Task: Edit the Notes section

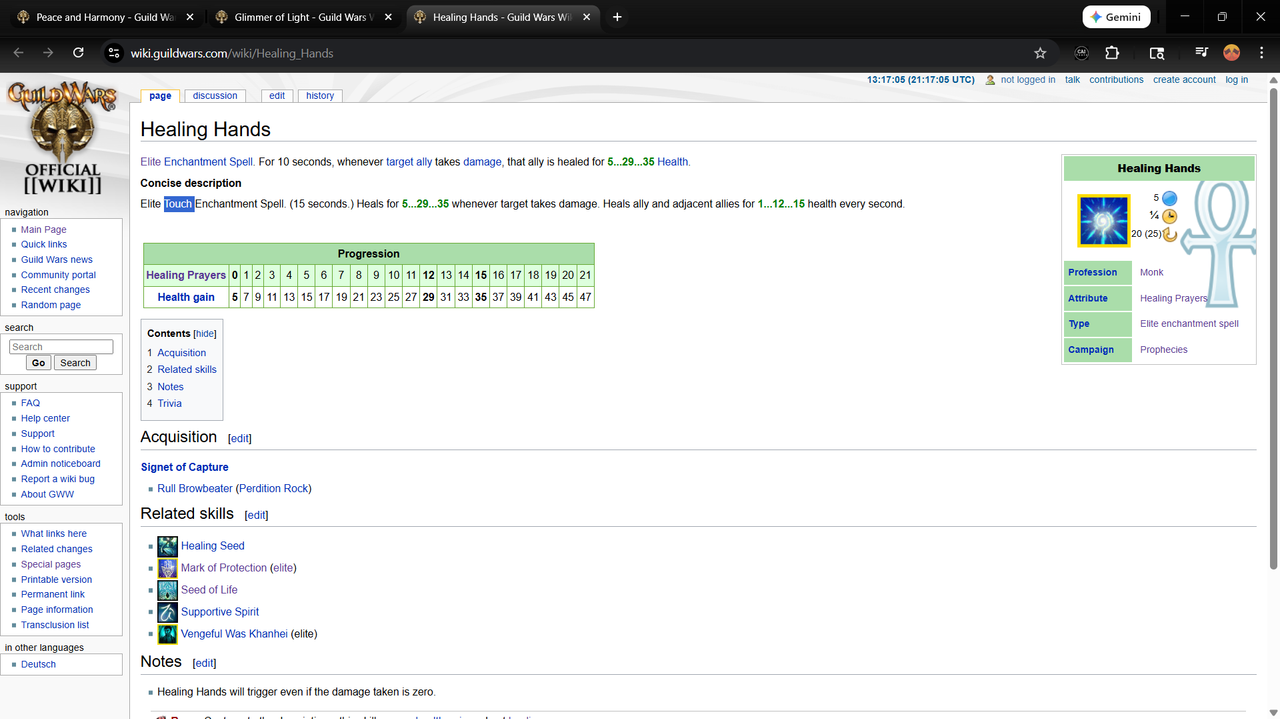Action: 204,663
